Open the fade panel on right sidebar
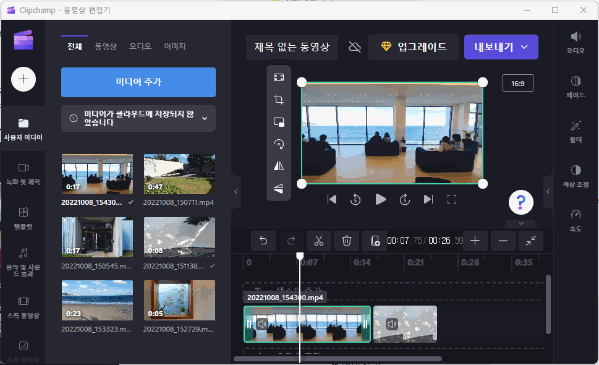 (575, 87)
